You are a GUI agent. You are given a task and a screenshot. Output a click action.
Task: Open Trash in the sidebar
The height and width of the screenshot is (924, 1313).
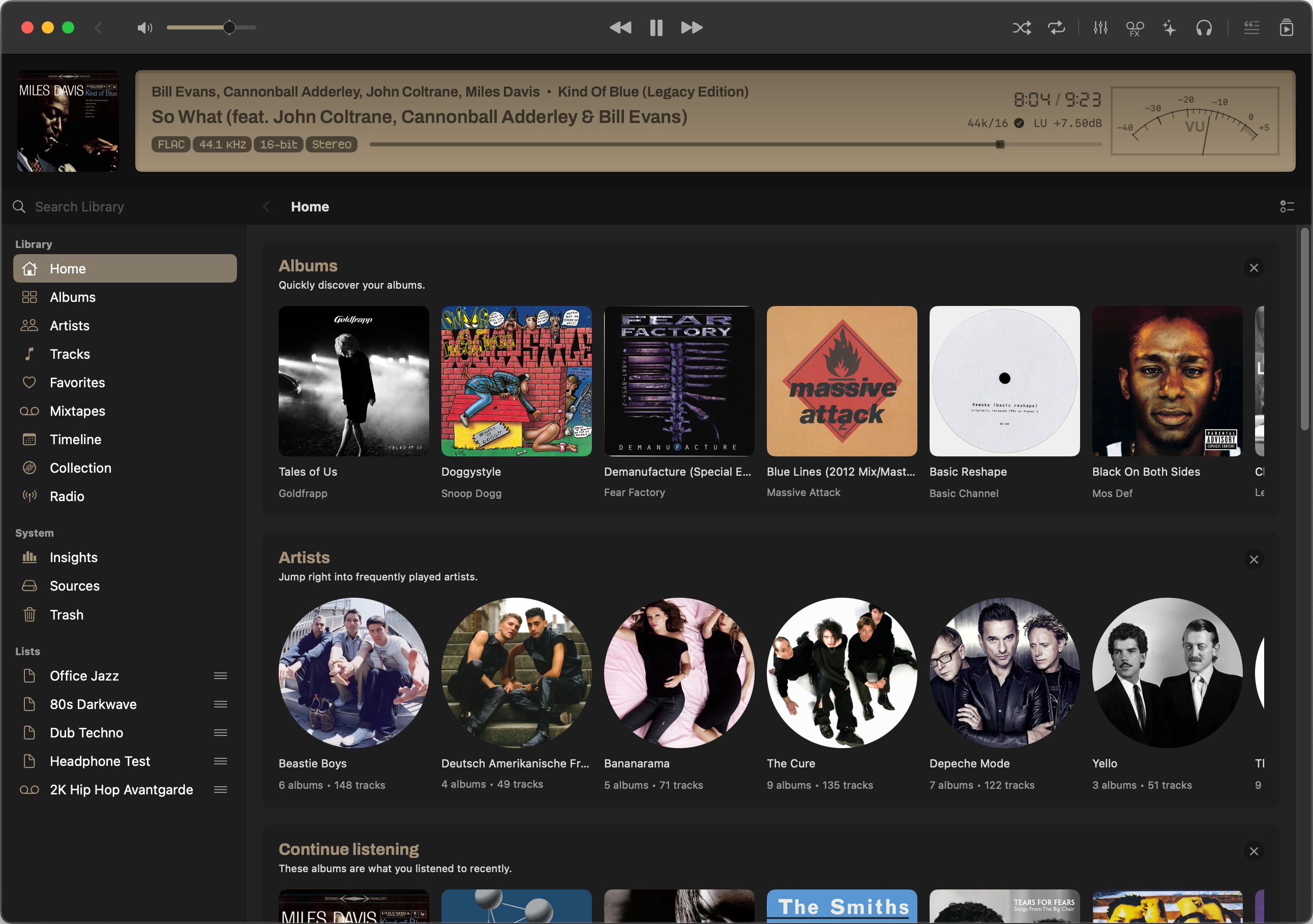click(x=125, y=615)
